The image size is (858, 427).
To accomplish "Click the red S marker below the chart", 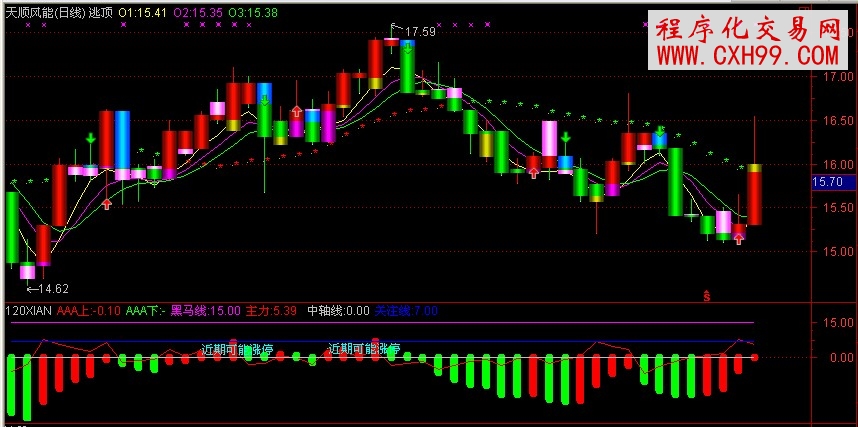I will (x=706, y=295).
